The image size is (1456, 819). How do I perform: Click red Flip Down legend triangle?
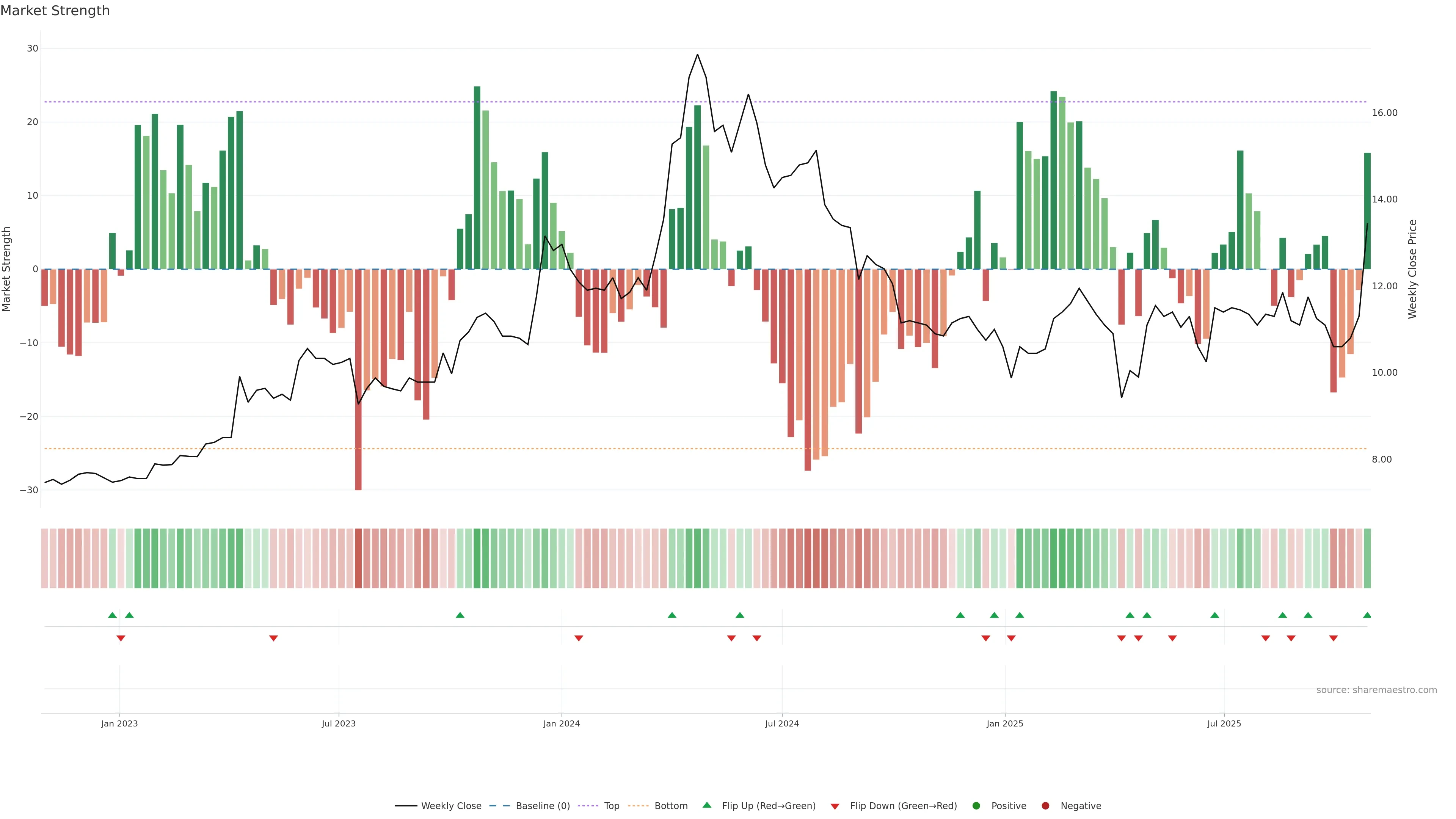[835, 806]
